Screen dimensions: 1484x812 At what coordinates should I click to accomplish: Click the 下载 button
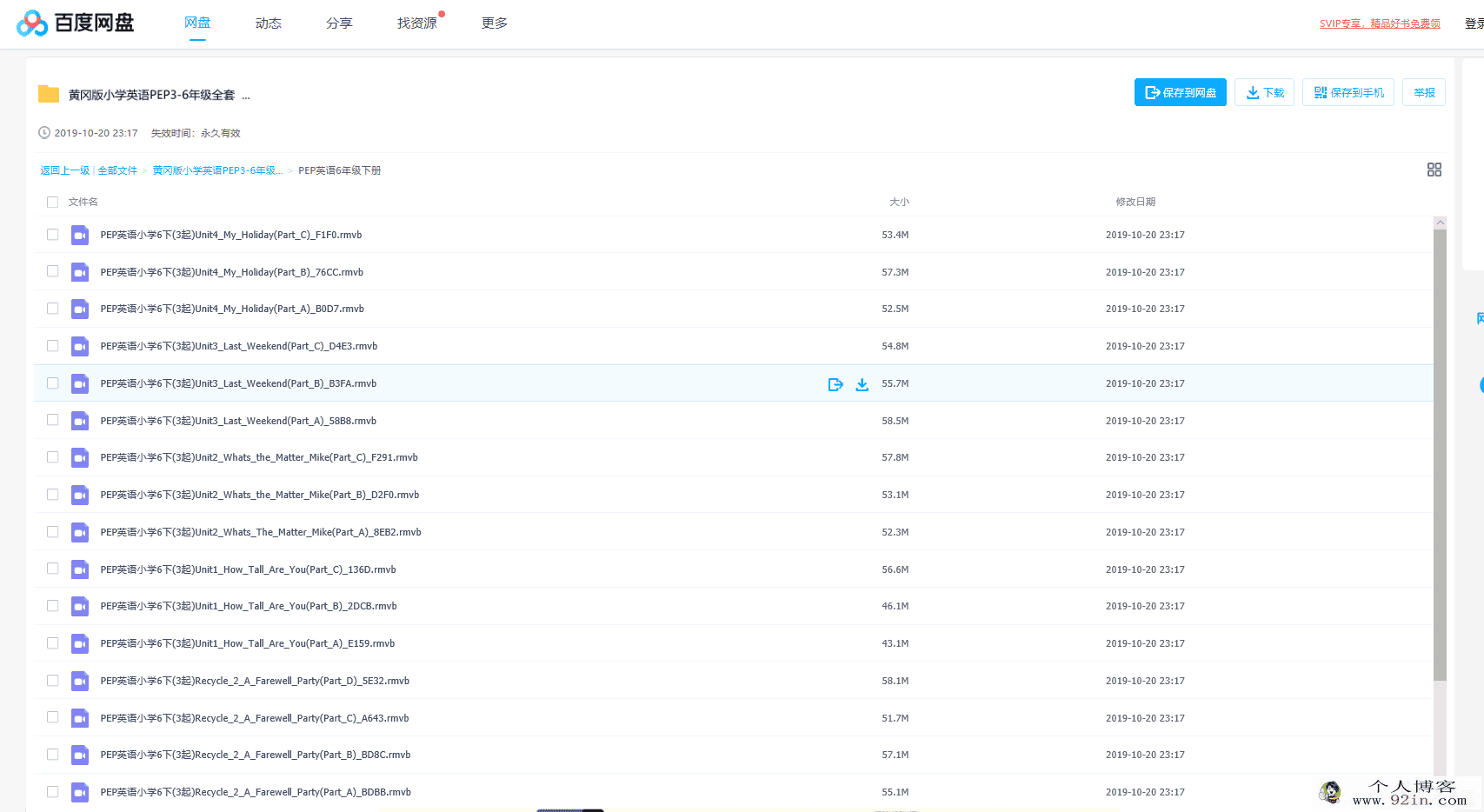1265,92
